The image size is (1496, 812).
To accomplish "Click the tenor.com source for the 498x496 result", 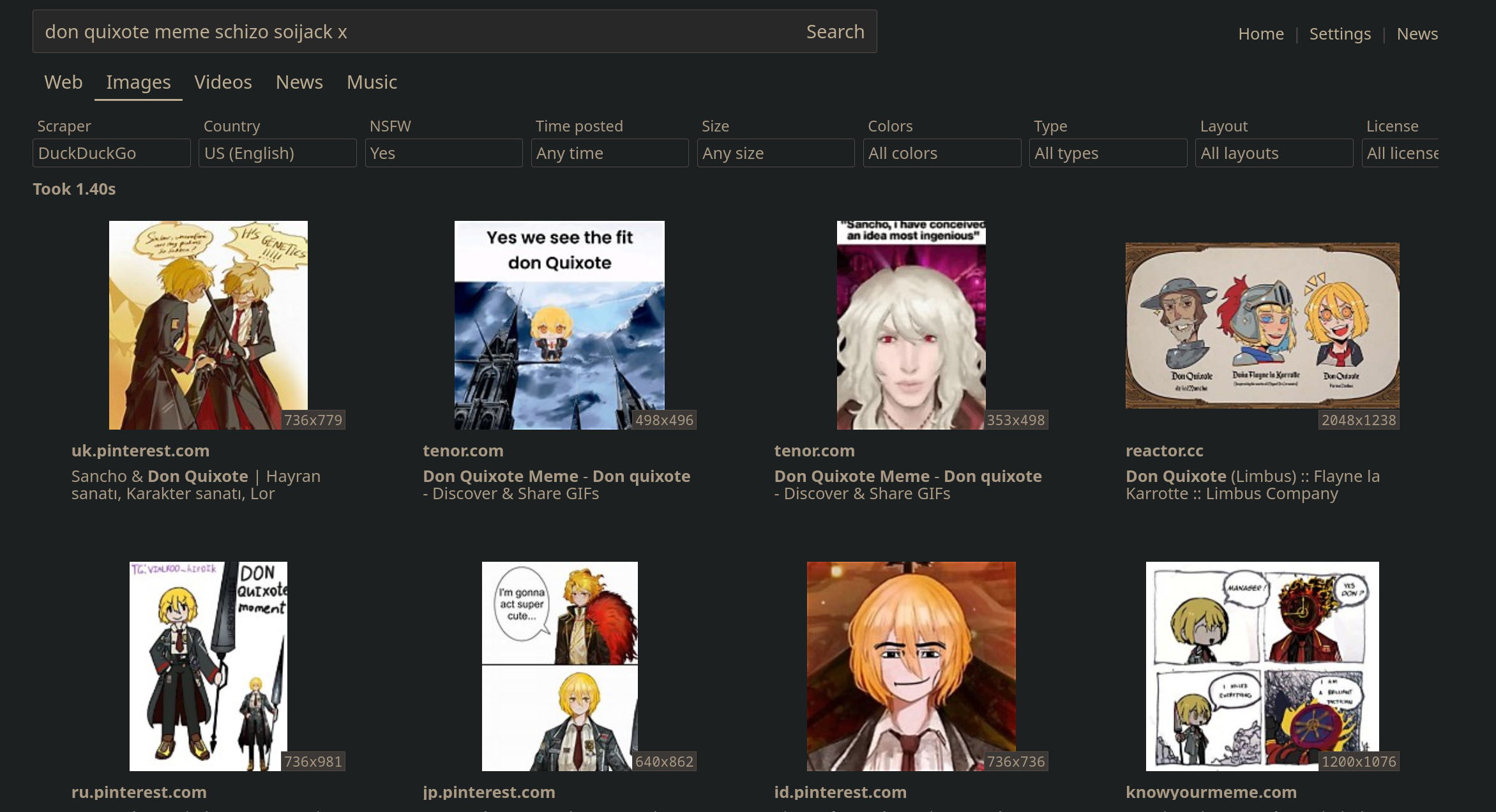I will click(463, 451).
